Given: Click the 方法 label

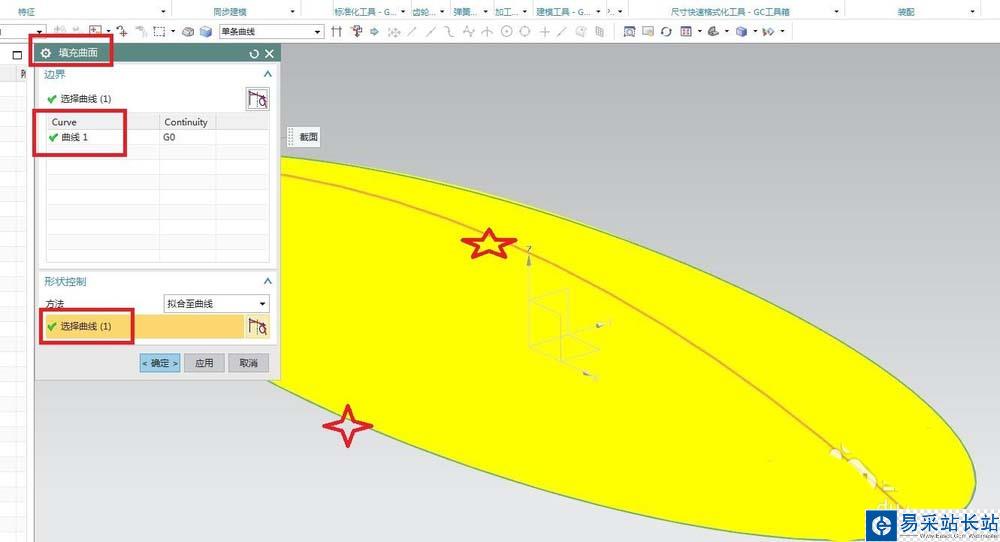Looking at the screenshot, I should pyautogui.click(x=55, y=304).
